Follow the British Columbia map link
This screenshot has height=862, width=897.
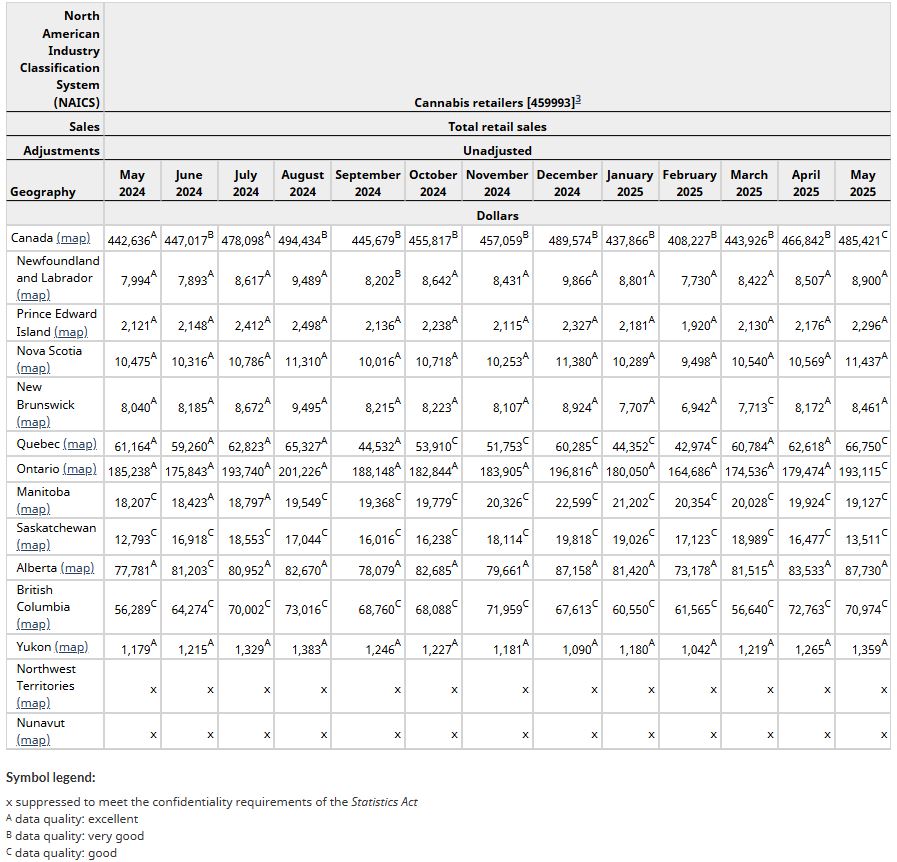pyautogui.click(x=33, y=624)
